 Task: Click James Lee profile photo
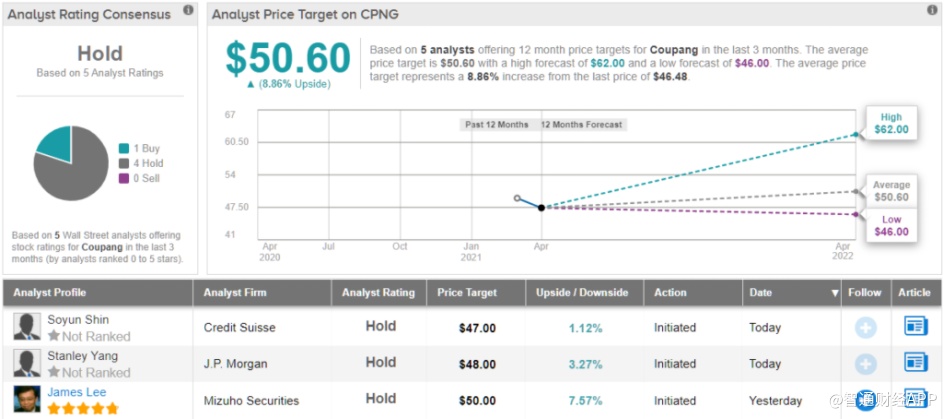pos(27,398)
